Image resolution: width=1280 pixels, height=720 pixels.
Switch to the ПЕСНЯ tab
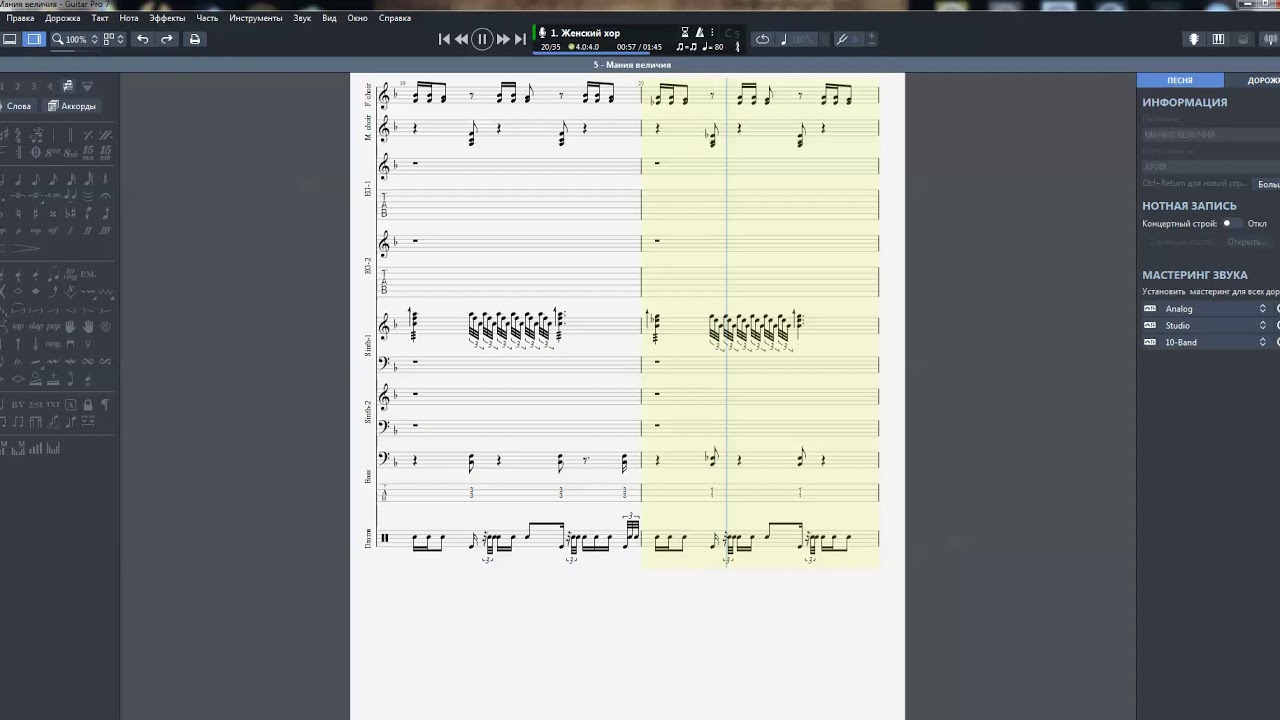tap(1180, 80)
